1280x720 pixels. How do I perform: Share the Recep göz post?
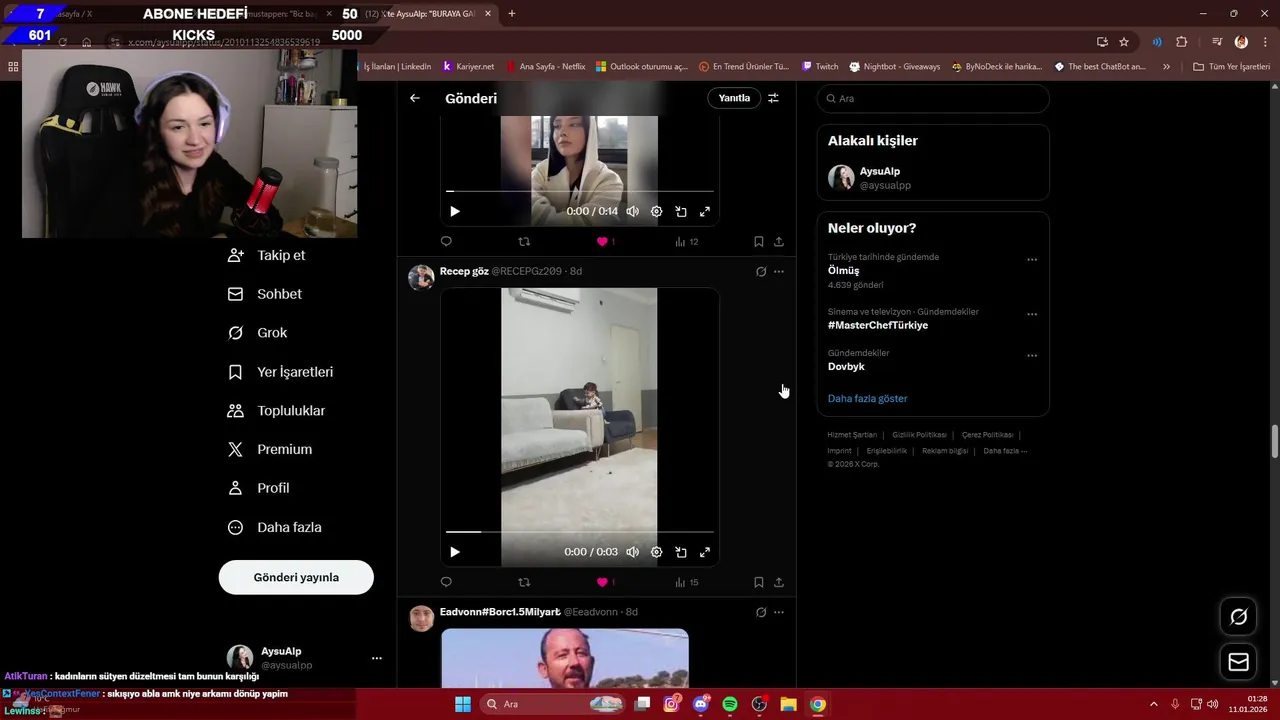click(778, 582)
